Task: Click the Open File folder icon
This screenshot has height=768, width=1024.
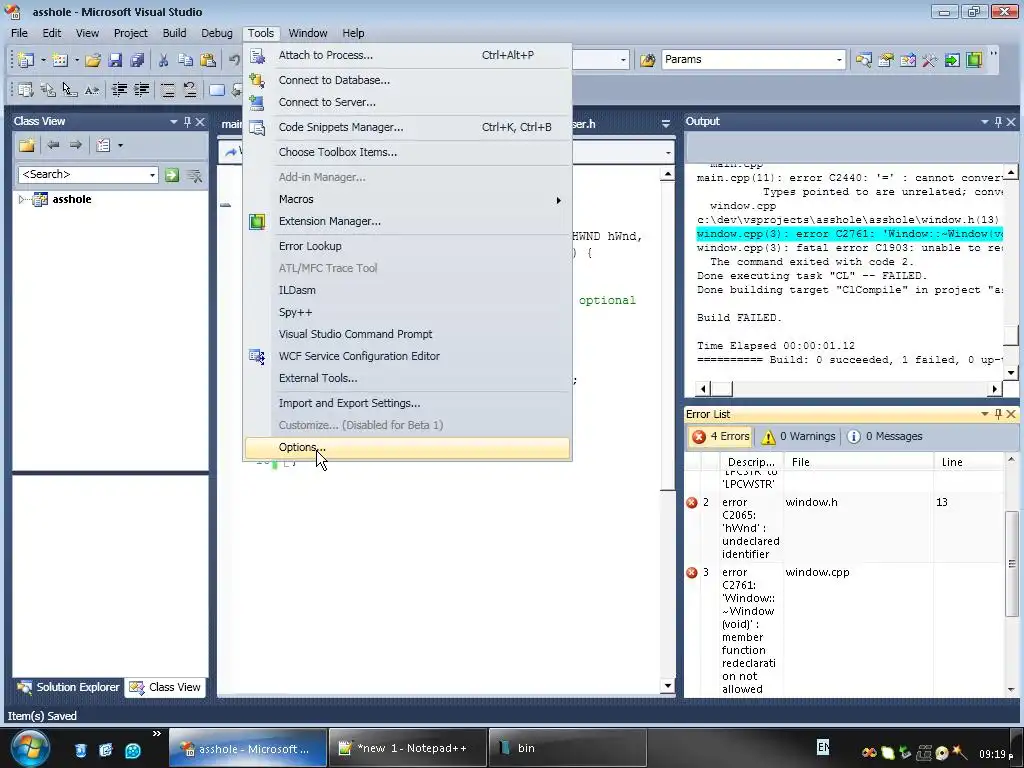Action: coord(93,60)
